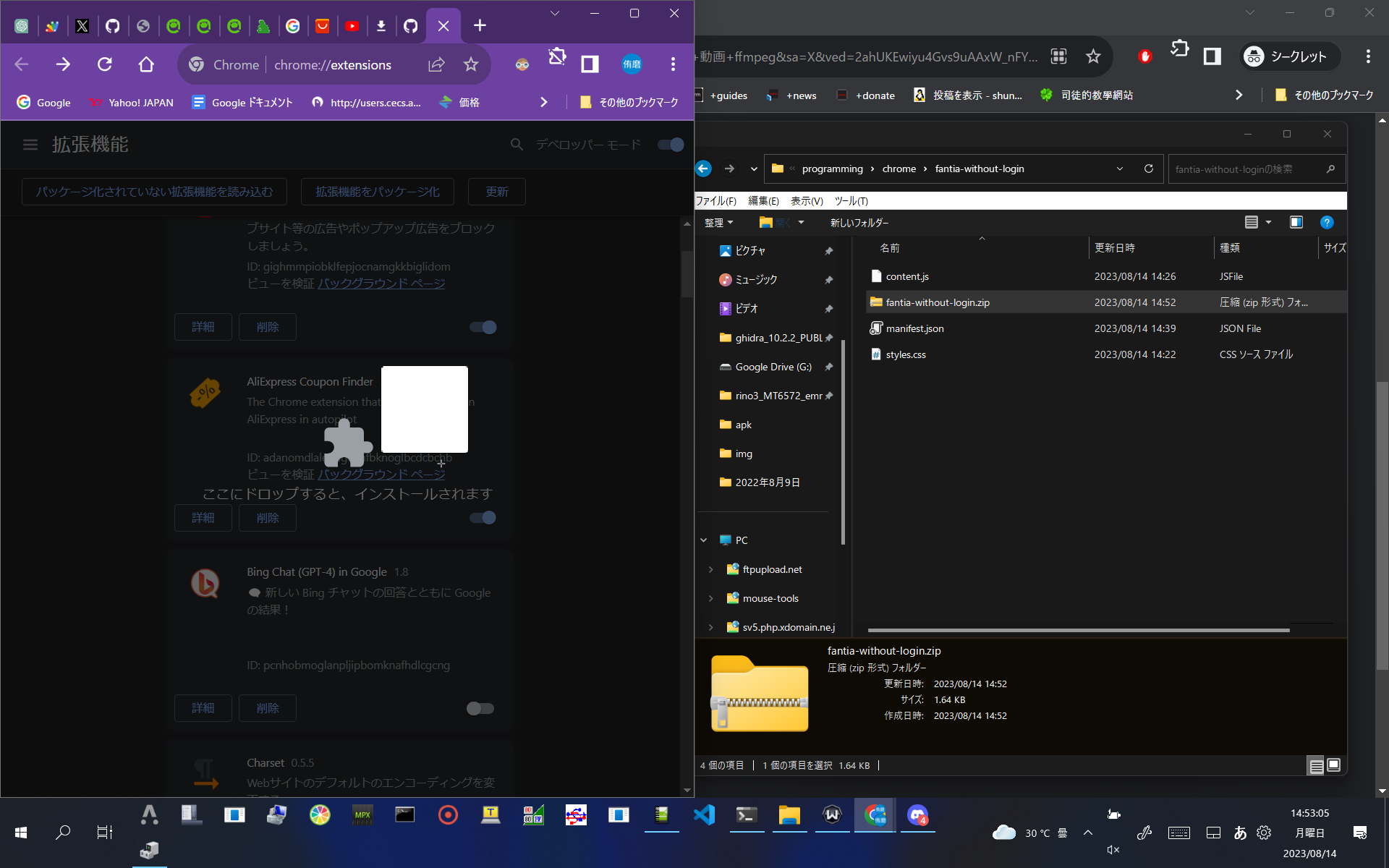Collapse the PC node in Explorer sidebar
This screenshot has height=868, width=1389.
(x=703, y=540)
